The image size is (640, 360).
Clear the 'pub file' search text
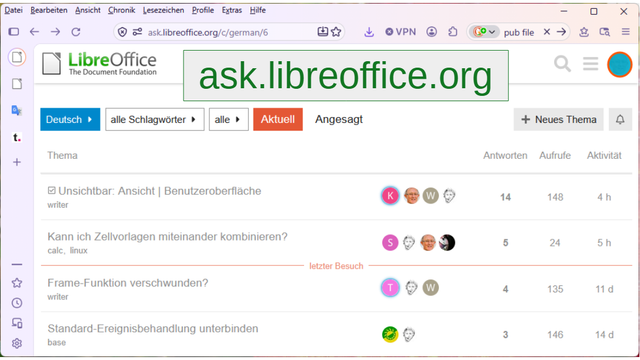pyautogui.click(x=547, y=32)
